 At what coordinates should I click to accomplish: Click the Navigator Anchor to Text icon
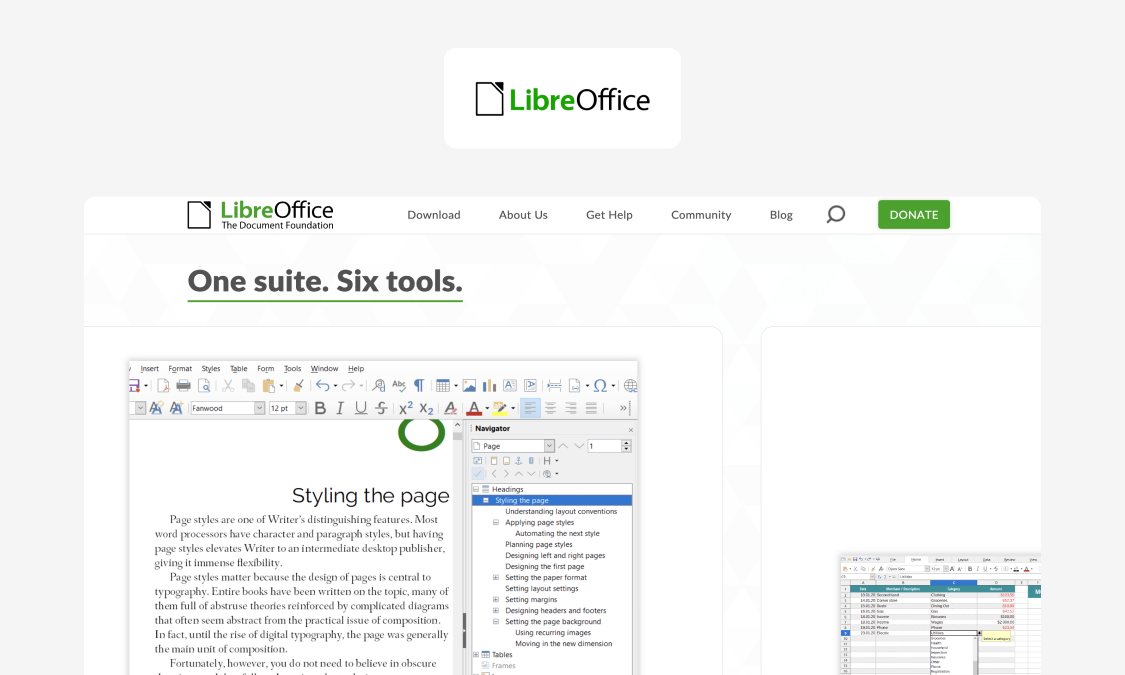[x=519, y=461]
